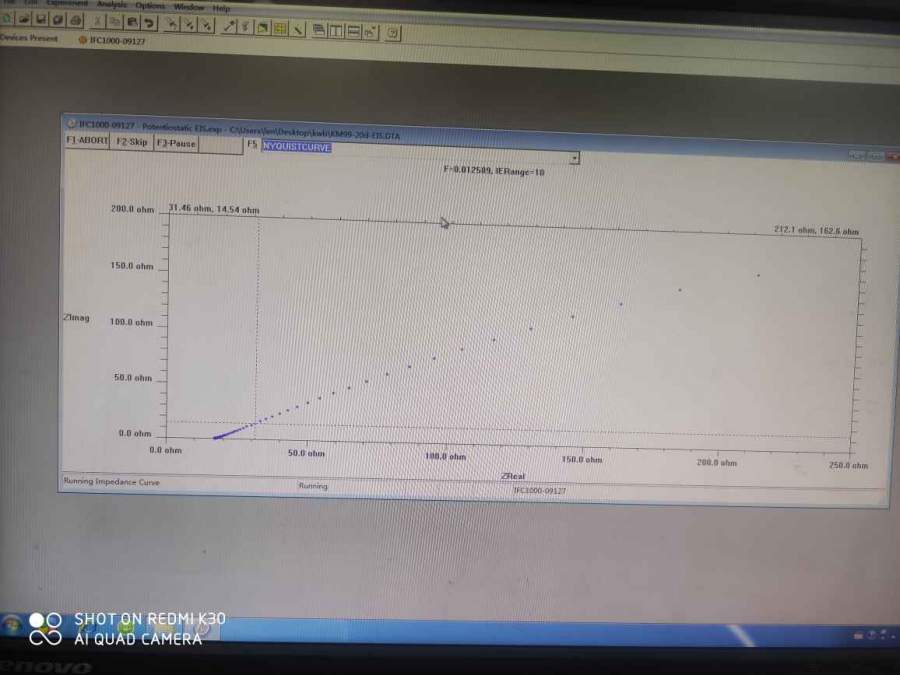The image size is (900, 675).
Task: Click the green chart toolbar icon
Action: (263, 27)
